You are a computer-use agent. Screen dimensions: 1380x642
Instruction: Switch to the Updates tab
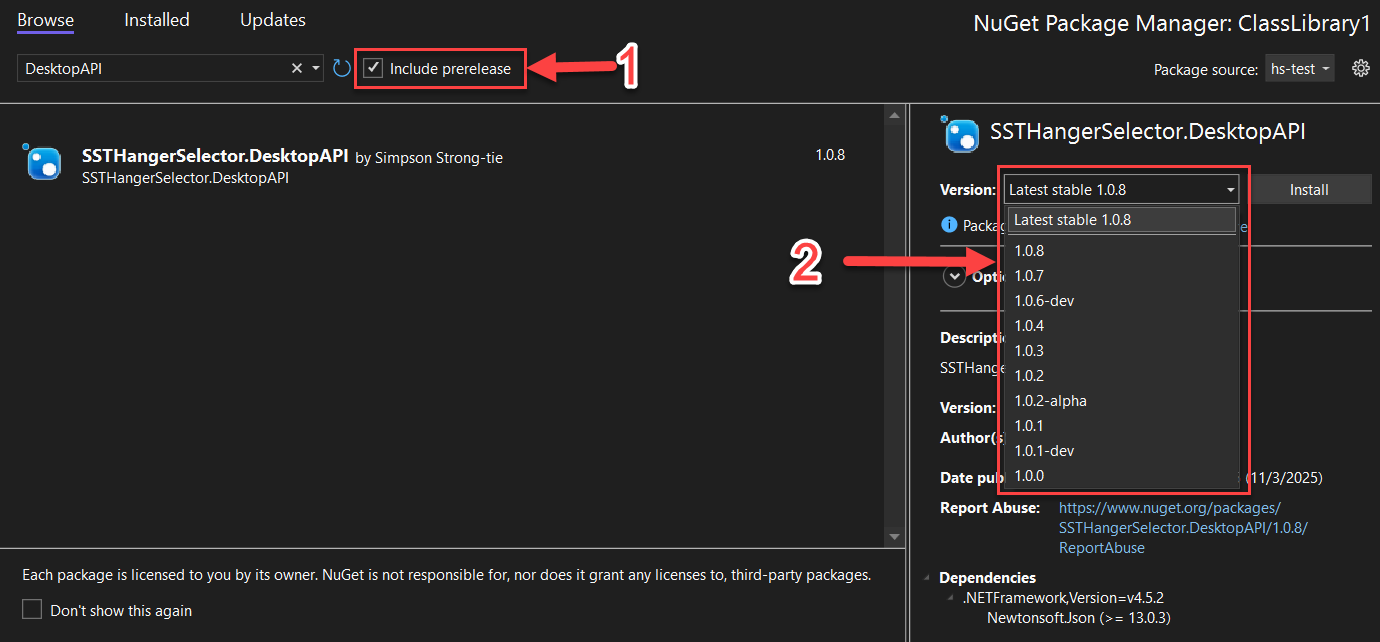pos(272,19)
